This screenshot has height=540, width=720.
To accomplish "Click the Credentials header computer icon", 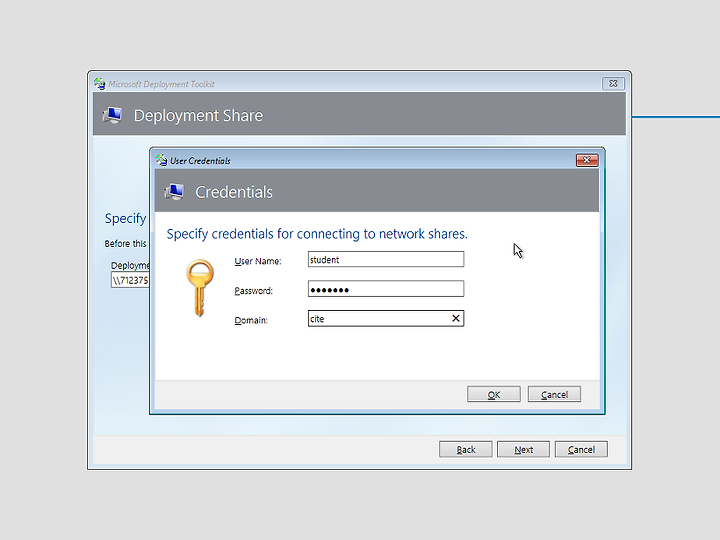I will (x=174, y=191).
